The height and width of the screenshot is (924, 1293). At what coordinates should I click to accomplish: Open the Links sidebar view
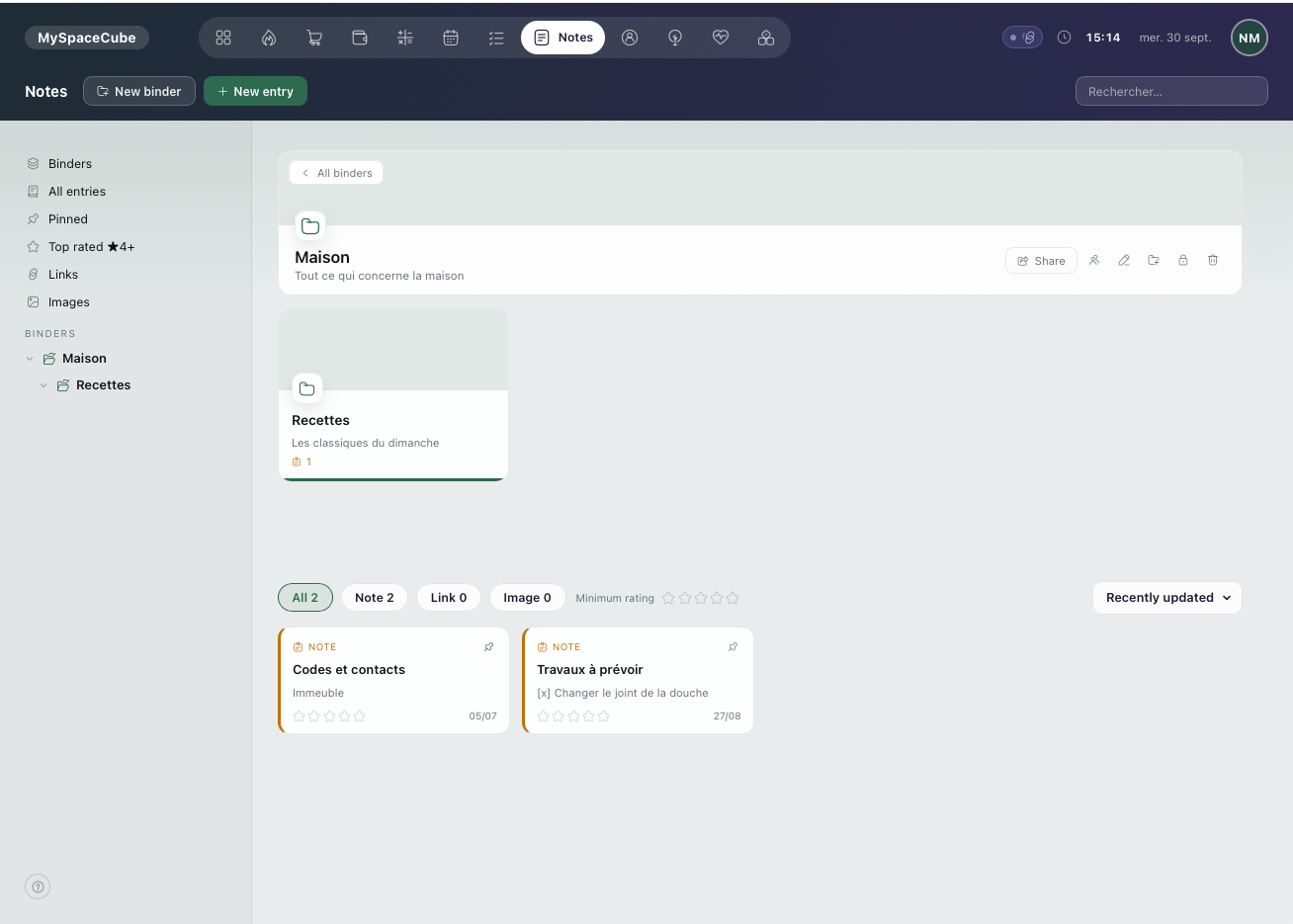click(x=63, y=275)
